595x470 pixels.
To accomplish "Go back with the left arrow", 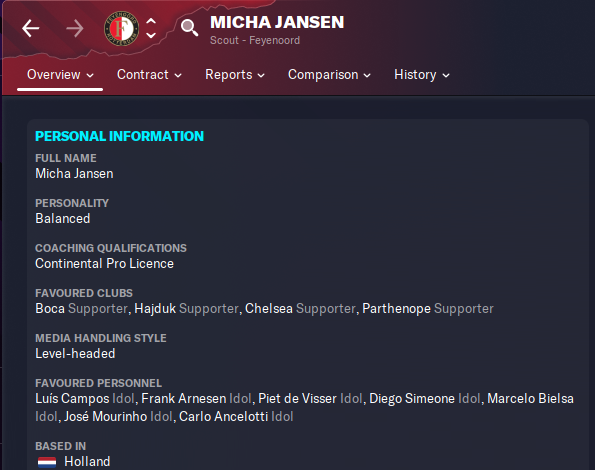I will (31, 28).
